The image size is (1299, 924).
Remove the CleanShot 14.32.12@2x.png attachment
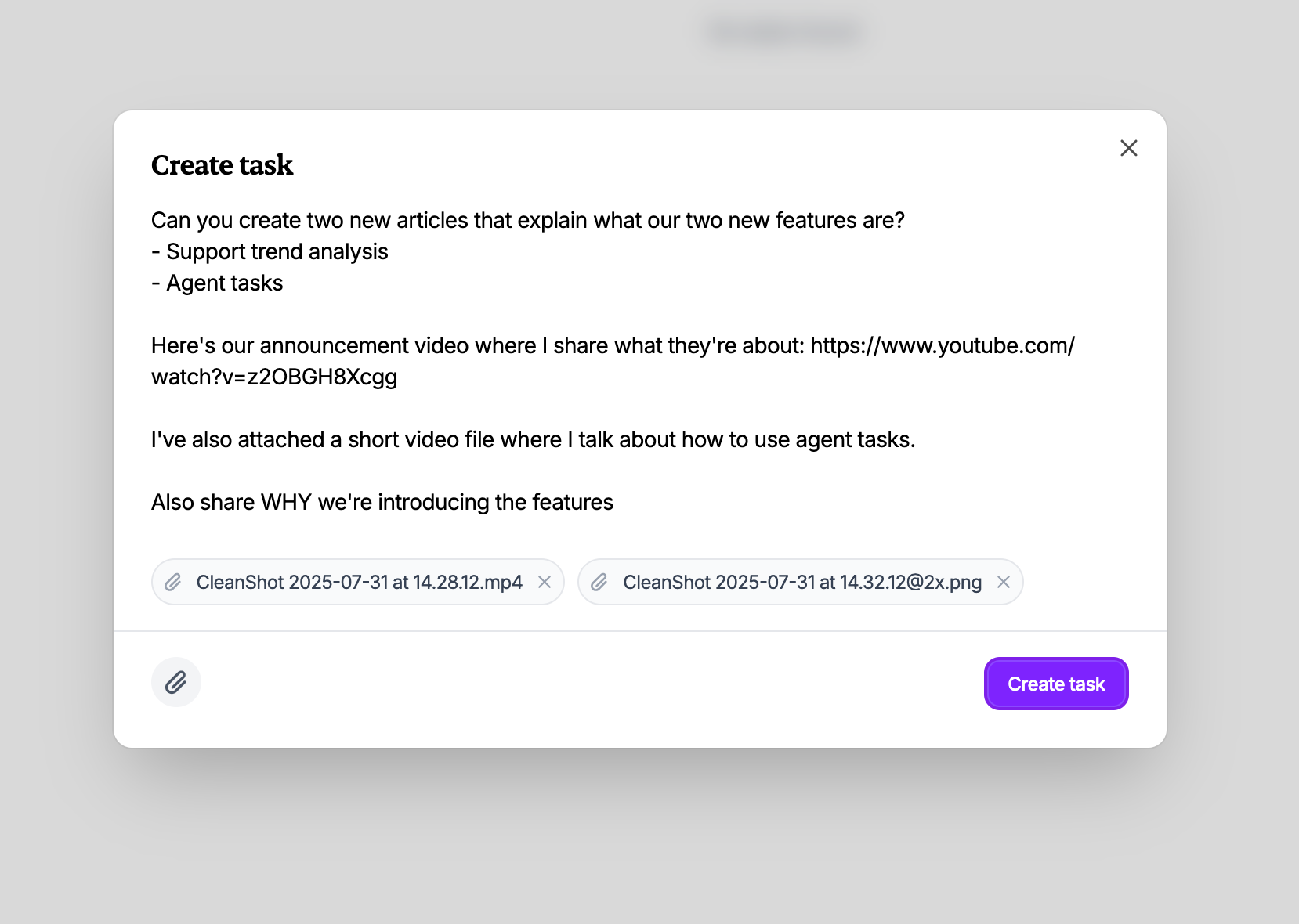pos(1003,582)
